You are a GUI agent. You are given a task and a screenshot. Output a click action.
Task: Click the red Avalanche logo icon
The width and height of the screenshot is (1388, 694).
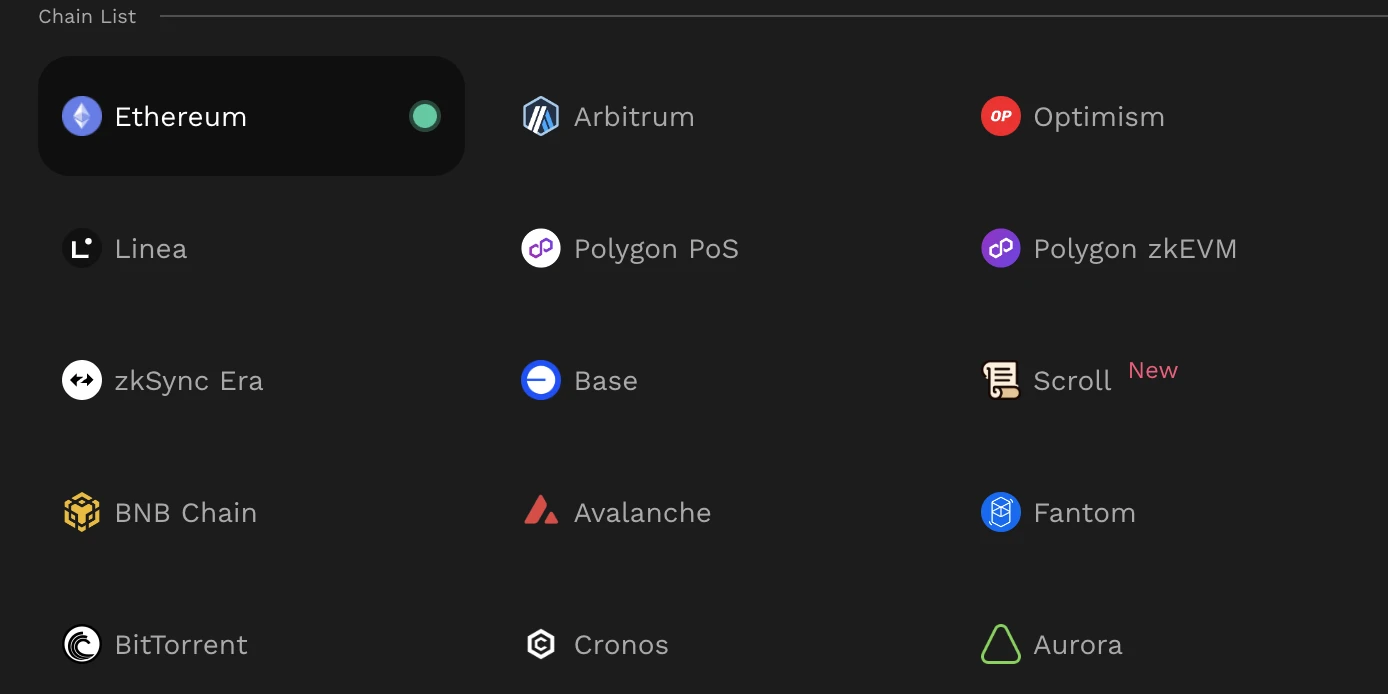tap(541, 512)
